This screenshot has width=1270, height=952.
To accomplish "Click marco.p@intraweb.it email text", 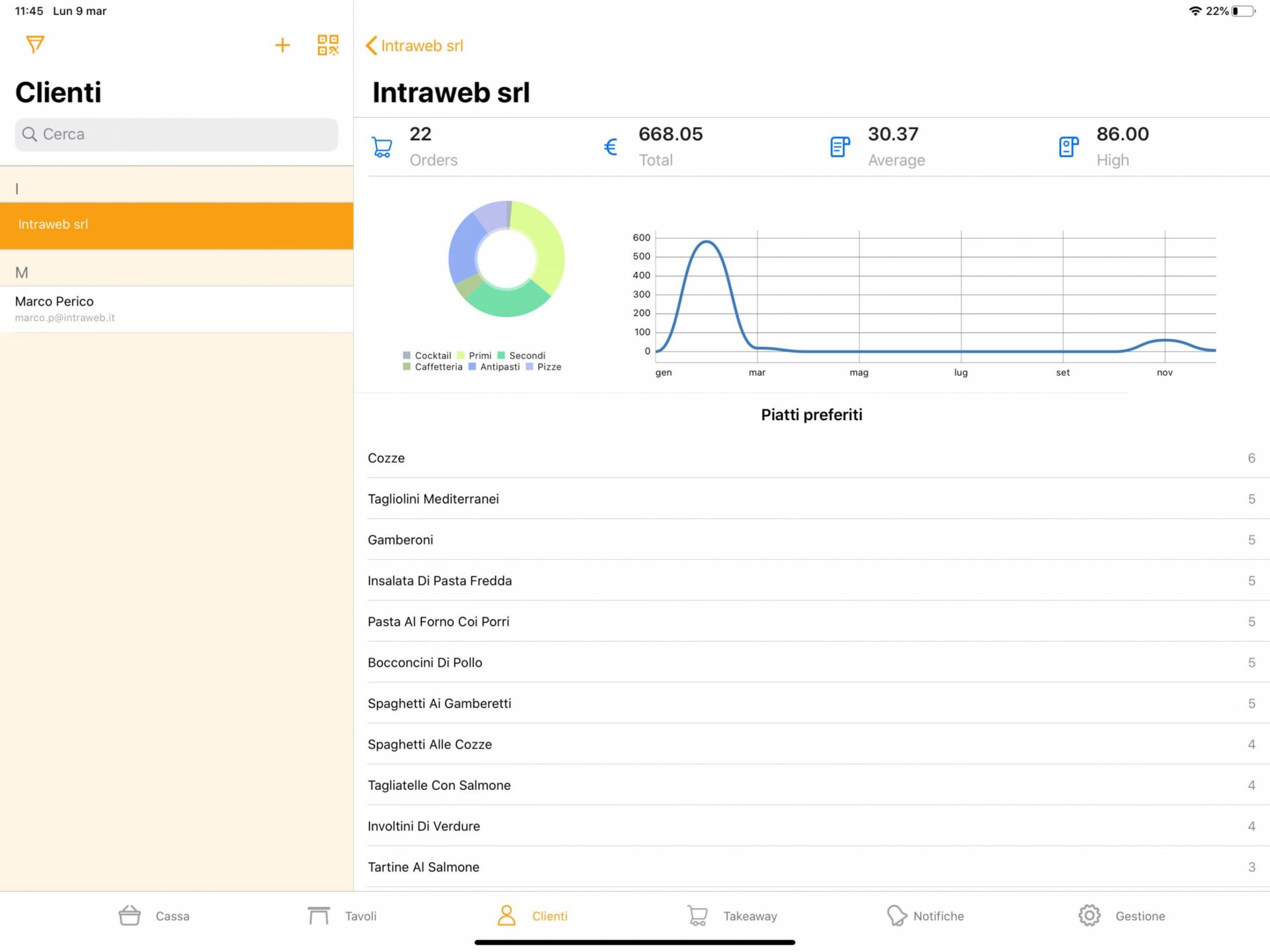I will (x=65, y=318).
